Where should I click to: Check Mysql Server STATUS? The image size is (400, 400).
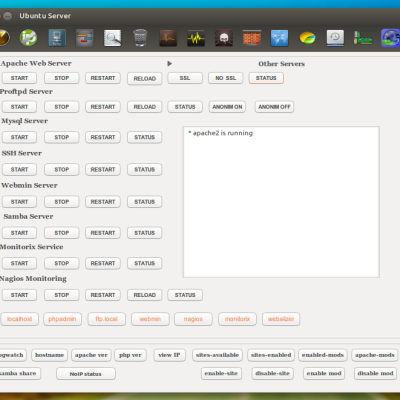point(145,137)
